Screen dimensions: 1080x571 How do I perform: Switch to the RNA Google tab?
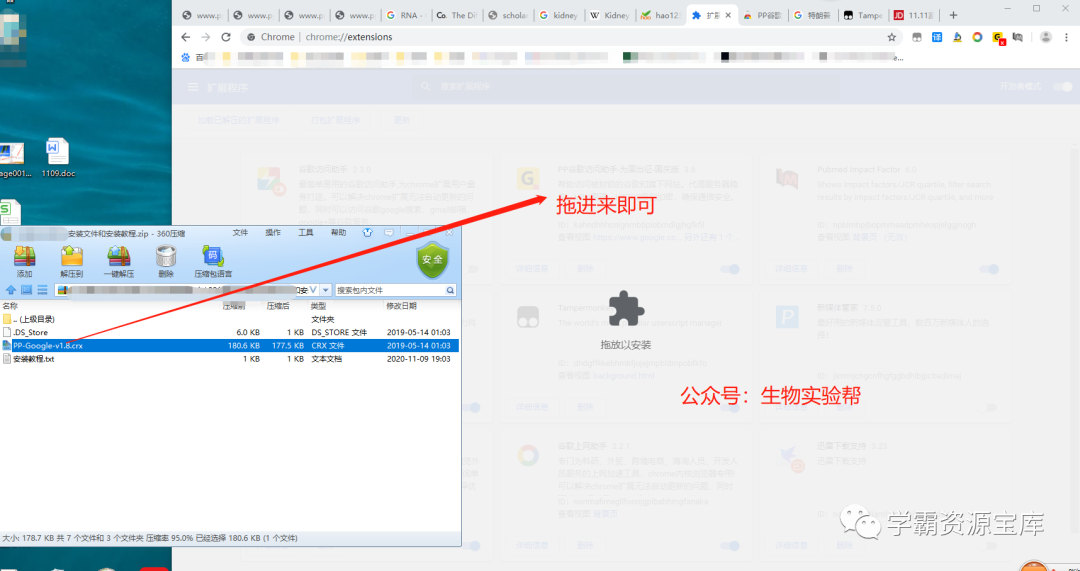pyautogui.click(x=406, y=15)
